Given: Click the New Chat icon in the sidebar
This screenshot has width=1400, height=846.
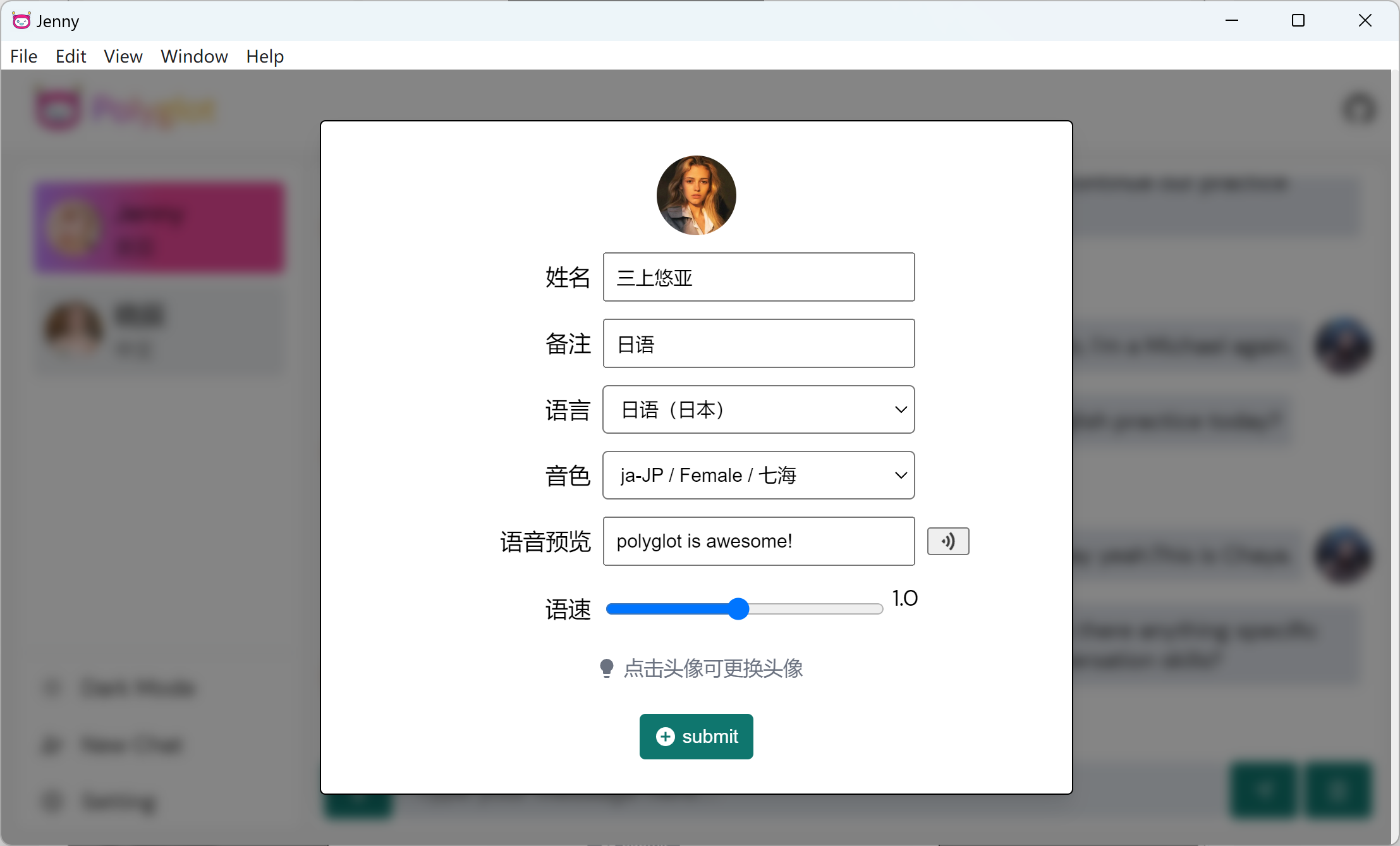Looking at the screenshot, I should pos(52,745).
